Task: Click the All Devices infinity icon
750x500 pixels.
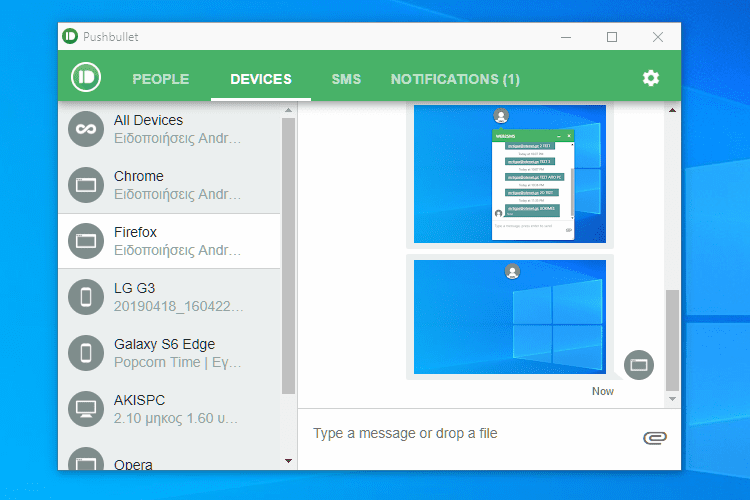Action: click(x=86, y=129)
